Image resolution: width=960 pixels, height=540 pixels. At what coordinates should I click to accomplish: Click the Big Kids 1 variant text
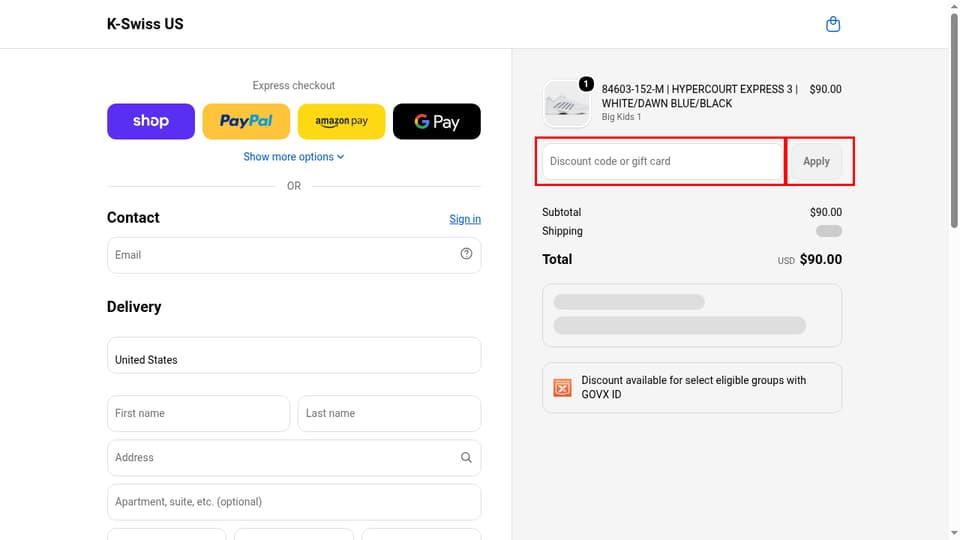(x=621, y=116)
